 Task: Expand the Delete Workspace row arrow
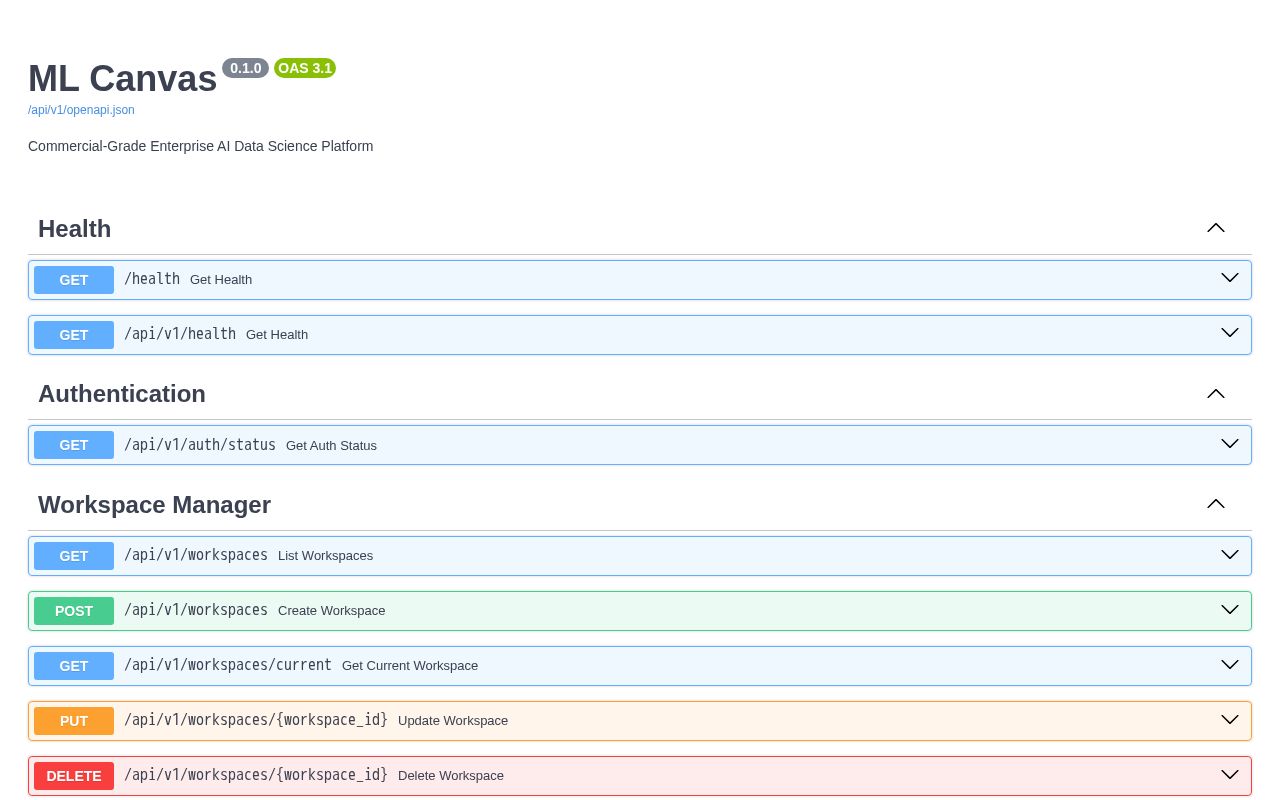1230,774
